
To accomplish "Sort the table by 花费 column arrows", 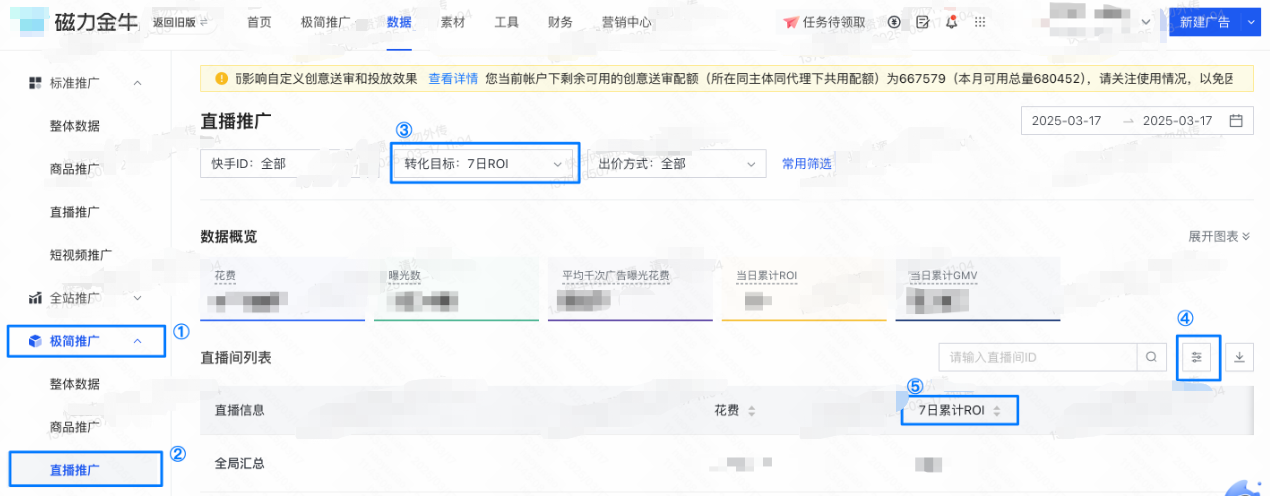I will click(752, 411).
